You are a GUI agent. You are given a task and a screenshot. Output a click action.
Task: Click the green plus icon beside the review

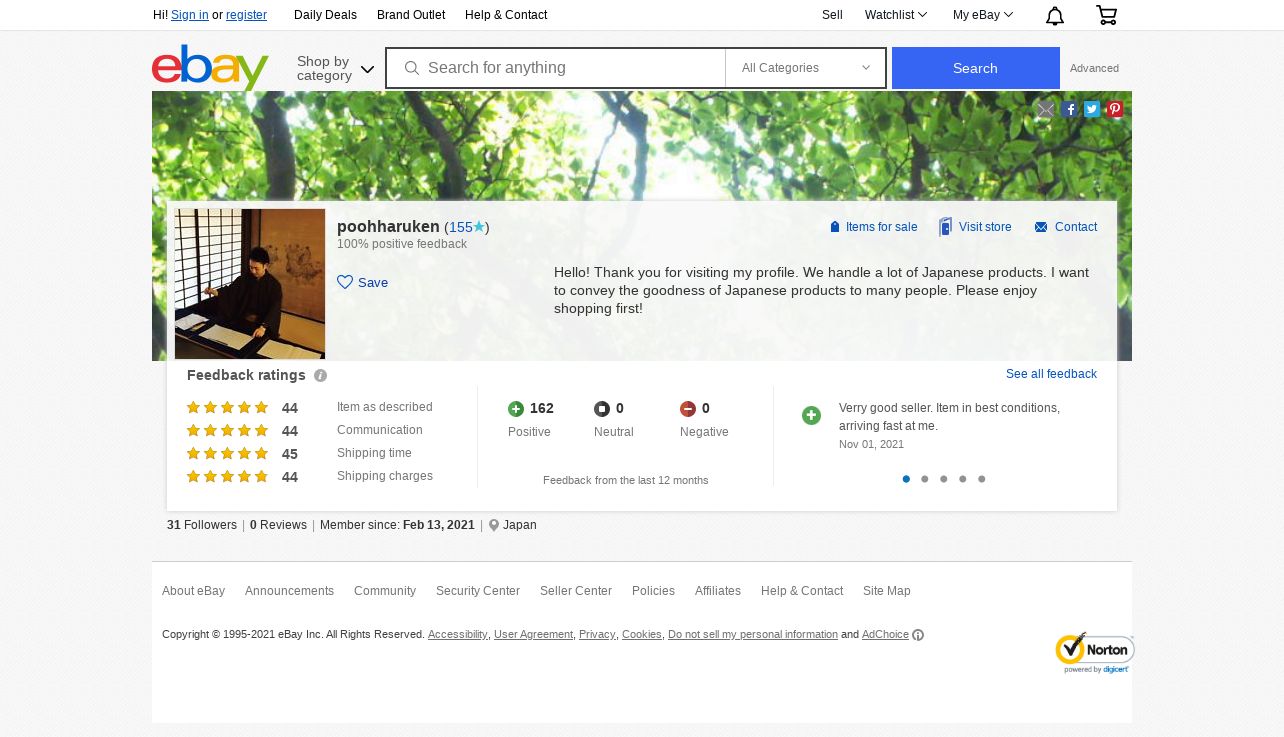tap(811, 415)
